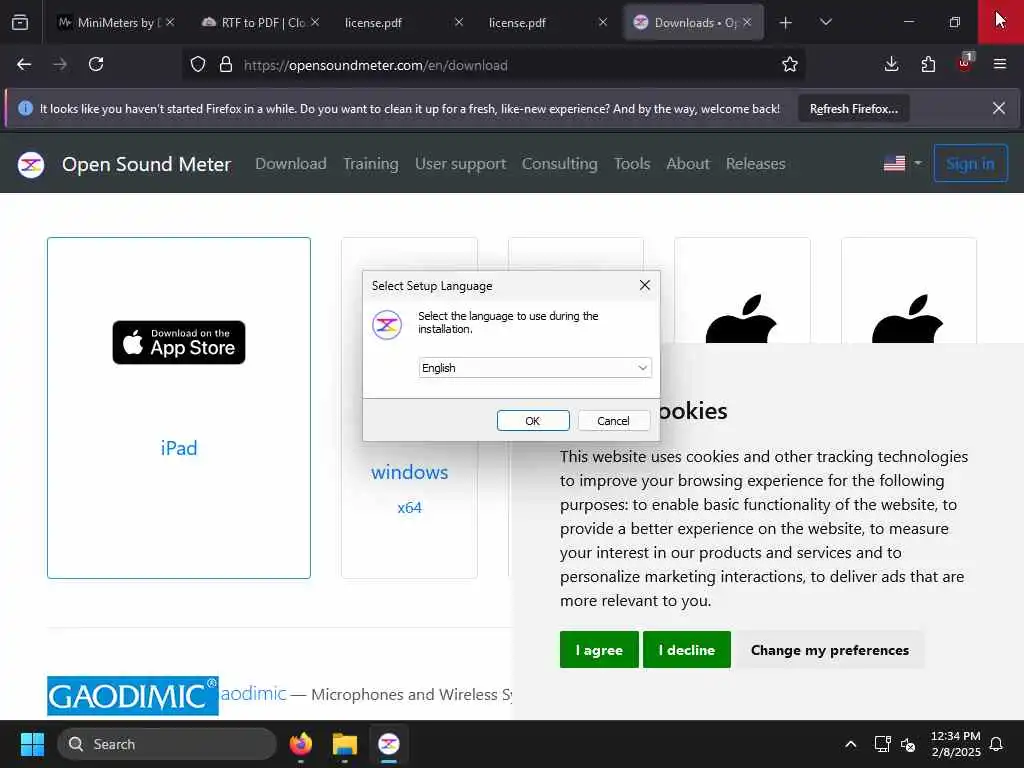Open the clock showing 12:34 PM
The image size is (1024, 768).
(955, 744)
